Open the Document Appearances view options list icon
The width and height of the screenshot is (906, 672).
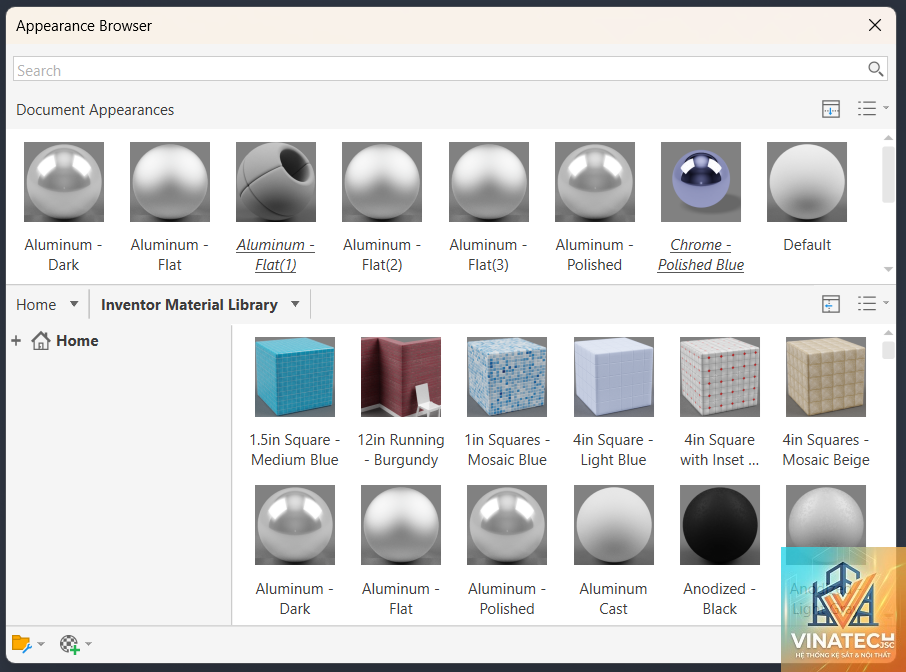872,109
